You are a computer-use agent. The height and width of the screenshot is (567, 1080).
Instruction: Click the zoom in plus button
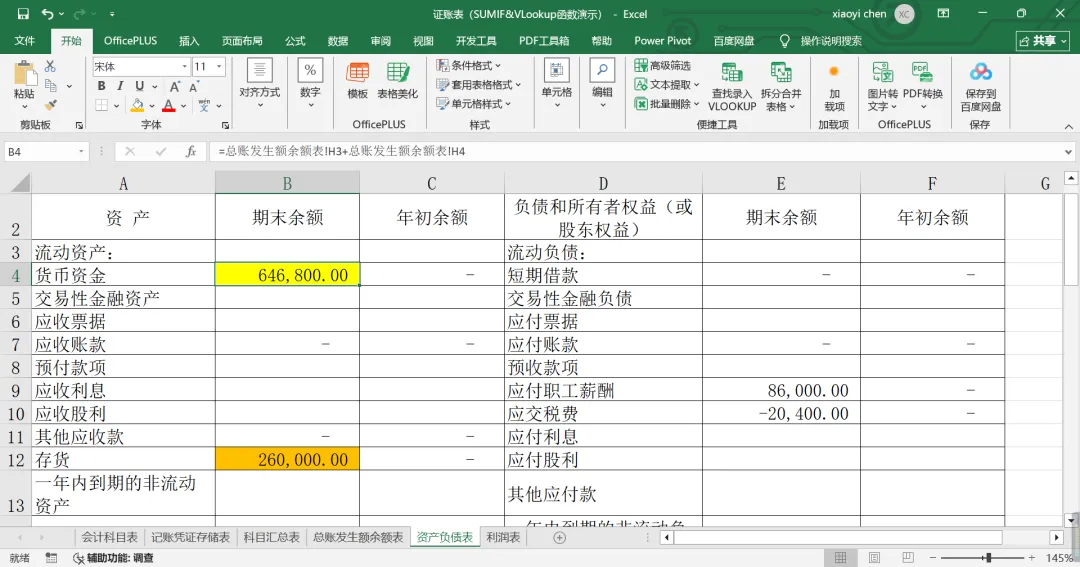point(1031,557)
